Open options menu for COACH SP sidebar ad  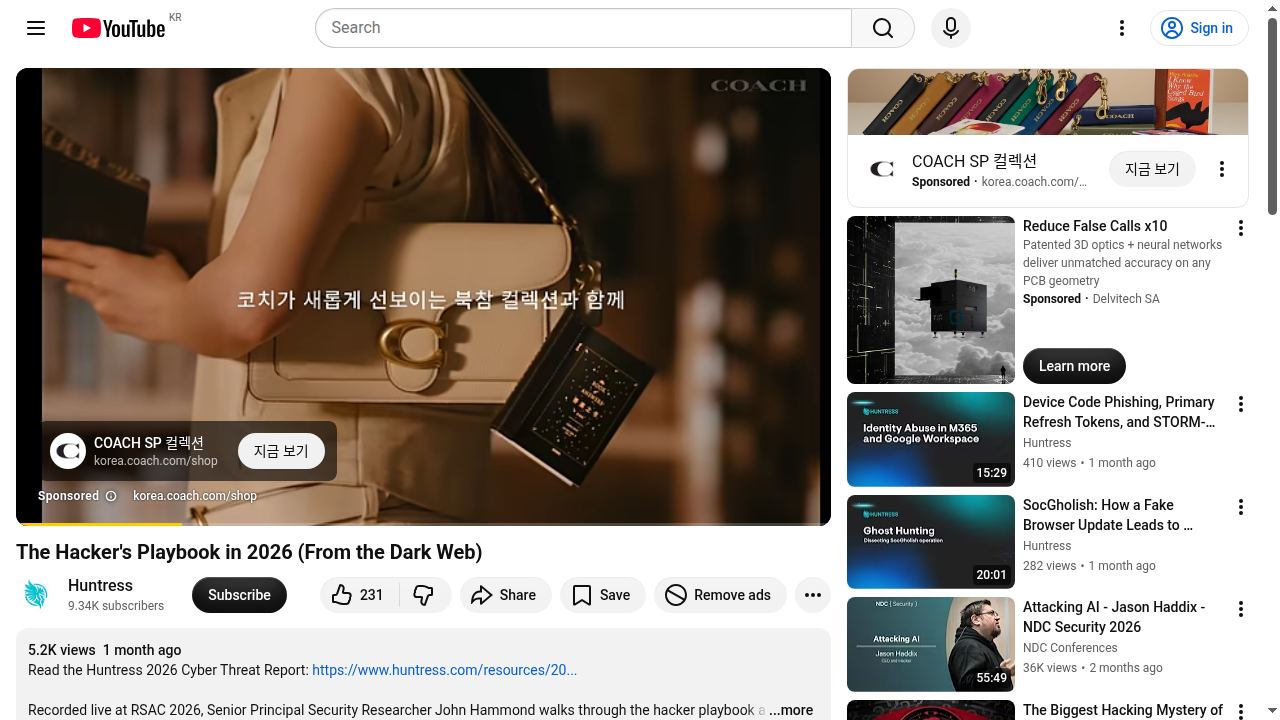[x=1221, y=170]
